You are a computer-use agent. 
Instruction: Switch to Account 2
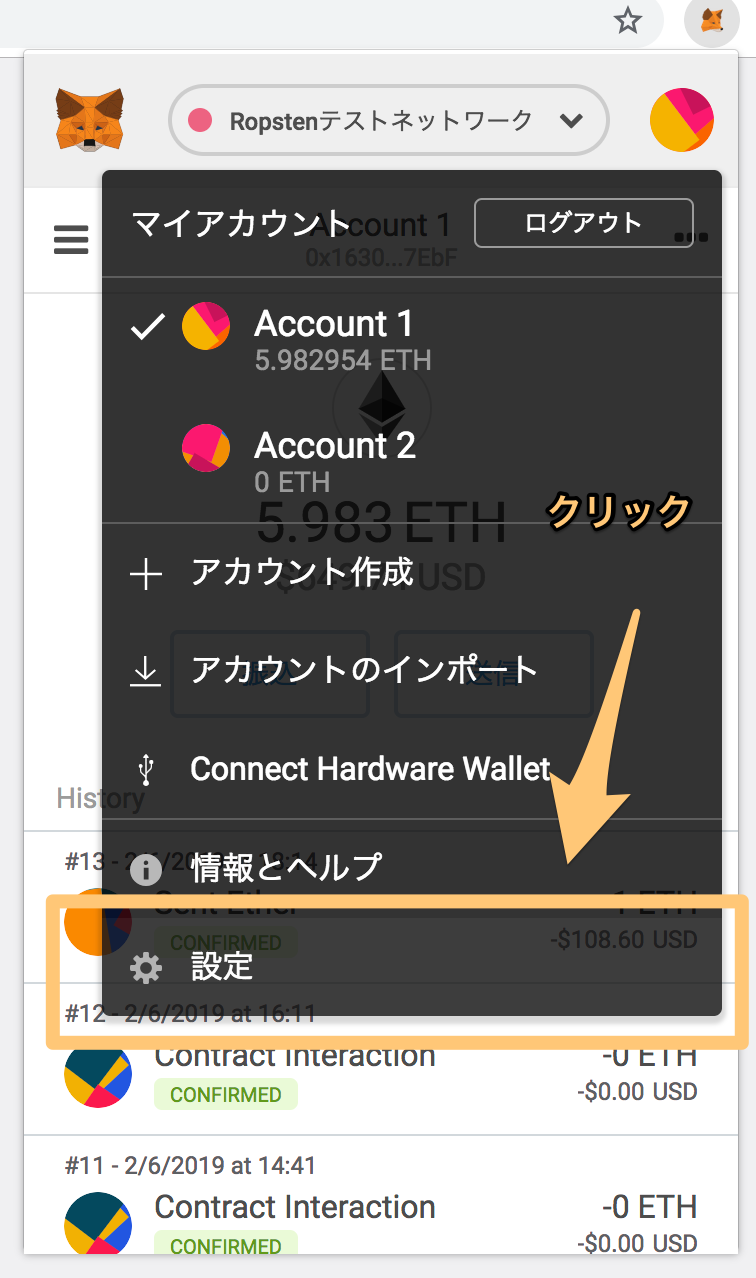411,461
